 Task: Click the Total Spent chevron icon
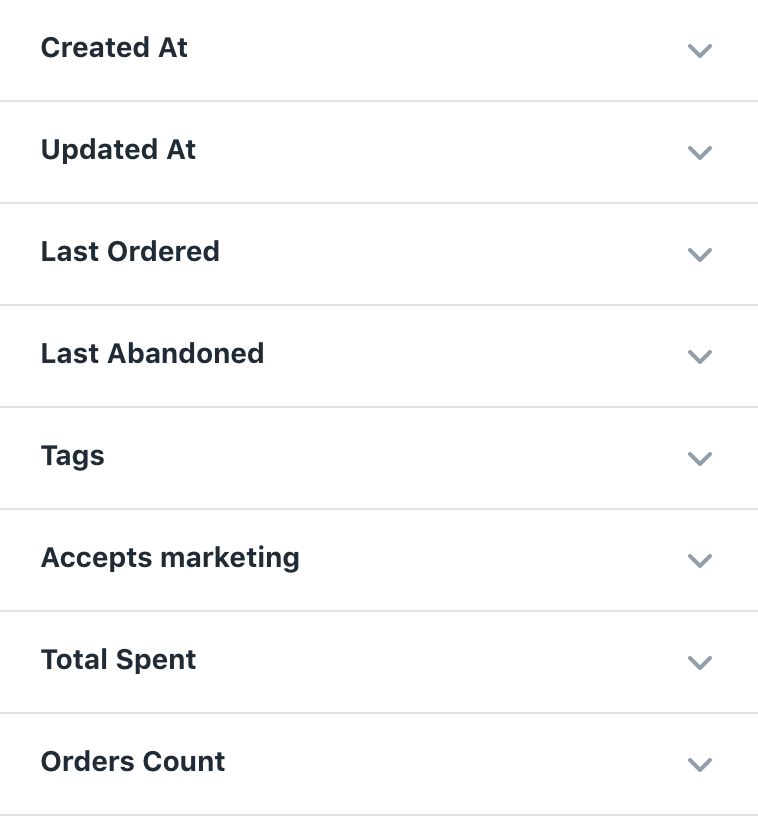click(x=700, y=662)
